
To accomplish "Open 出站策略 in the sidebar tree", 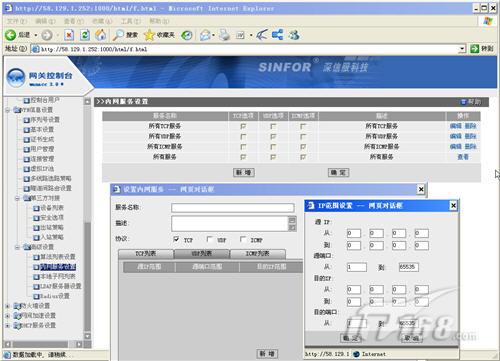I will pyautogui.click(x=52, y=228).
